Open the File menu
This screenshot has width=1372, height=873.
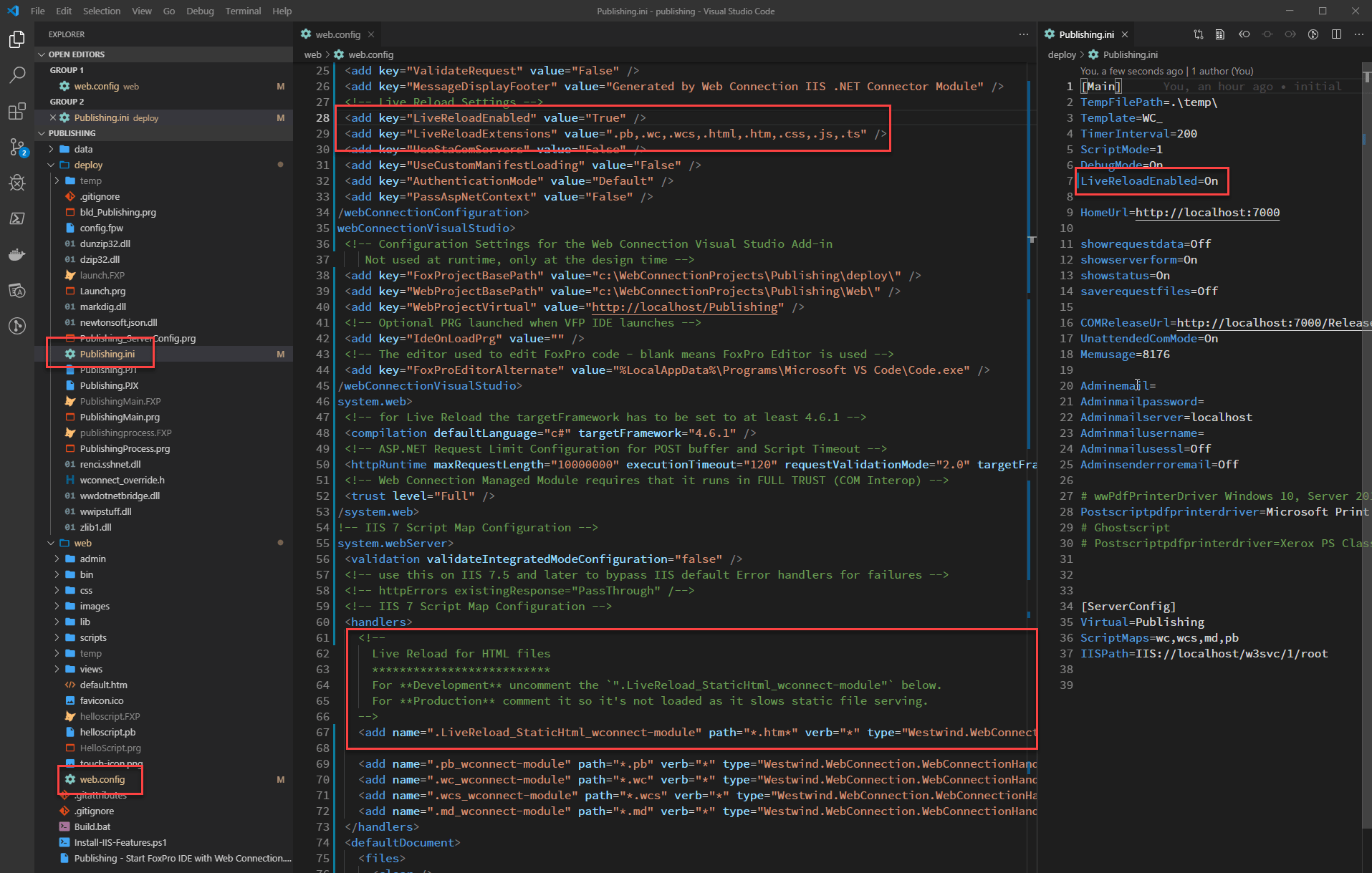38,11
